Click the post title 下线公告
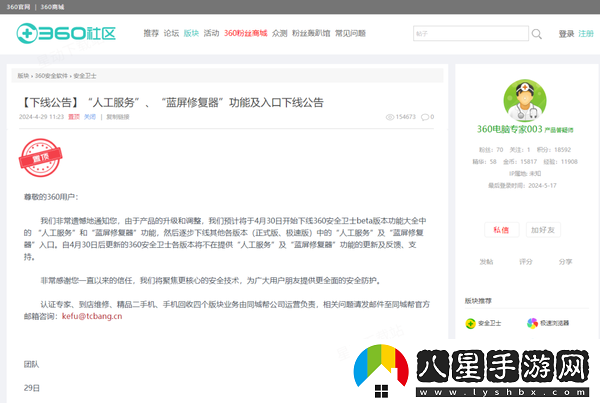The width and height of the screenshot is (600, 403). coord(172,103)
